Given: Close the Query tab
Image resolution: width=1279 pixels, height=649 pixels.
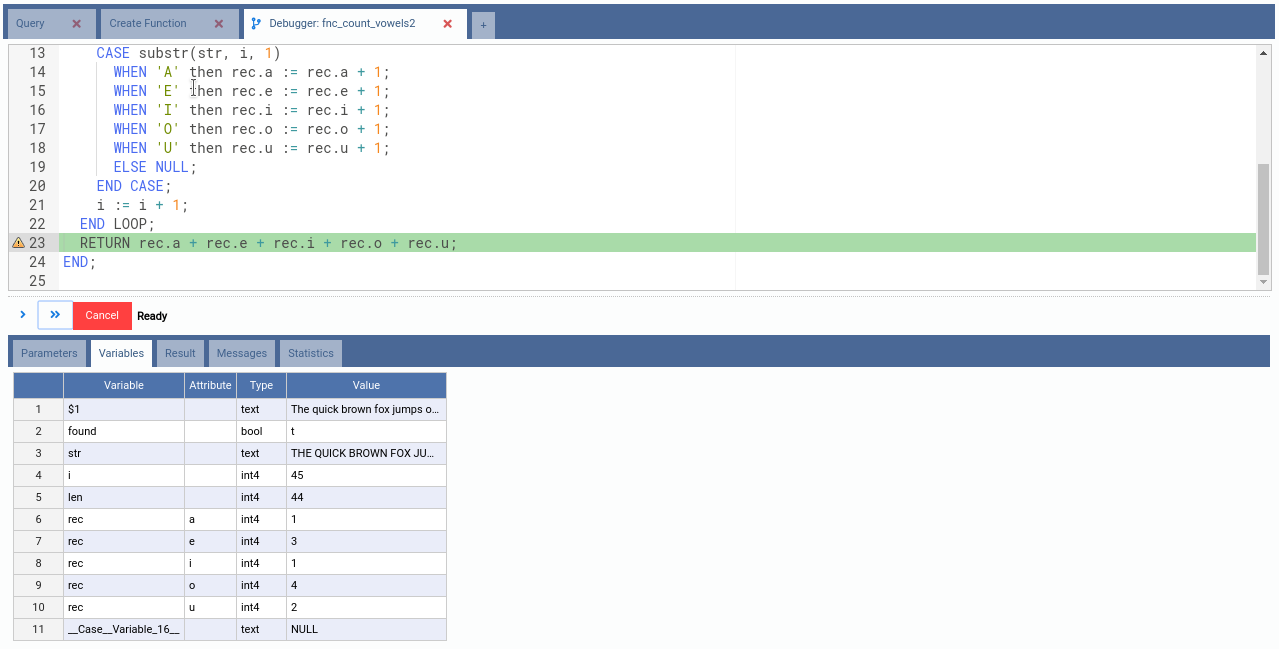Looking at the screenshot, I should 77,24.
